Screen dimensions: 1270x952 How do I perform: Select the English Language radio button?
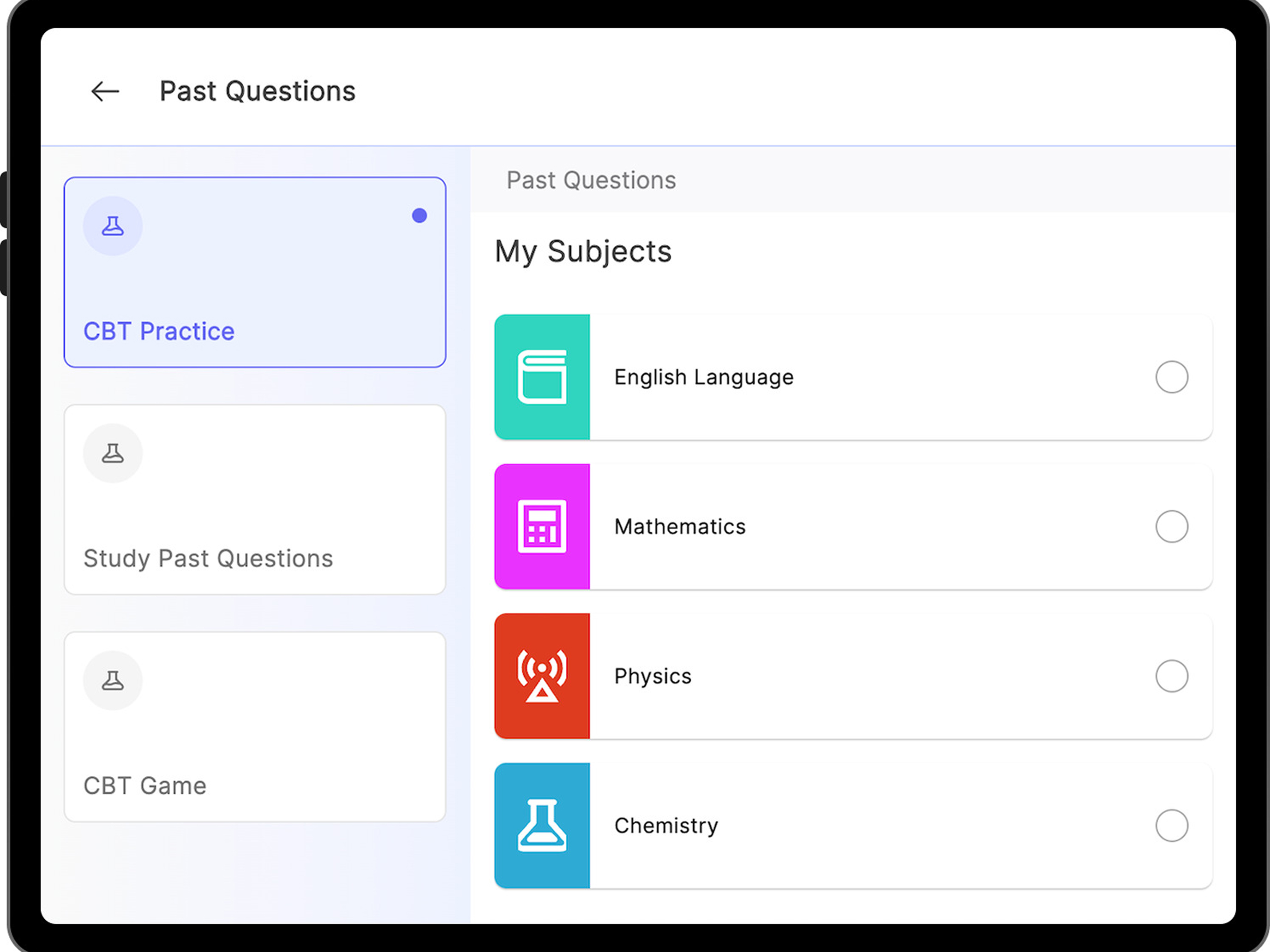[x=1172, y=377]
